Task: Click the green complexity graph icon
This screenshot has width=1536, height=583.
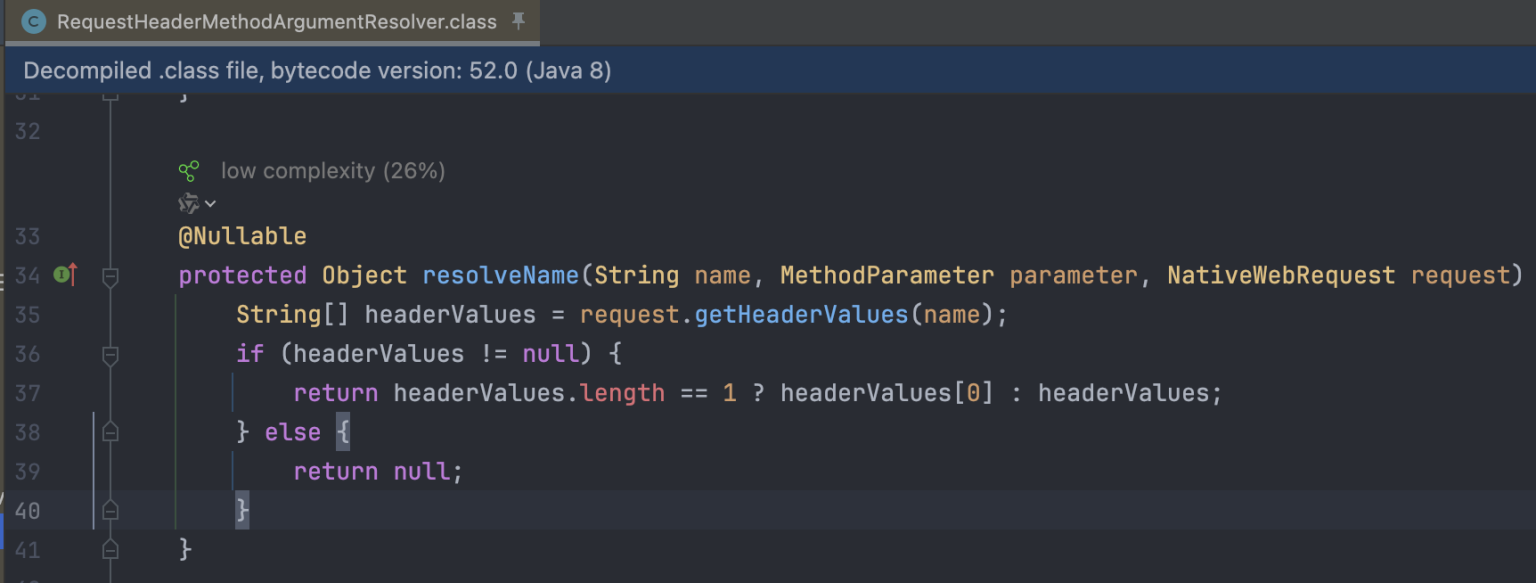Action: (x=188, y=171)
